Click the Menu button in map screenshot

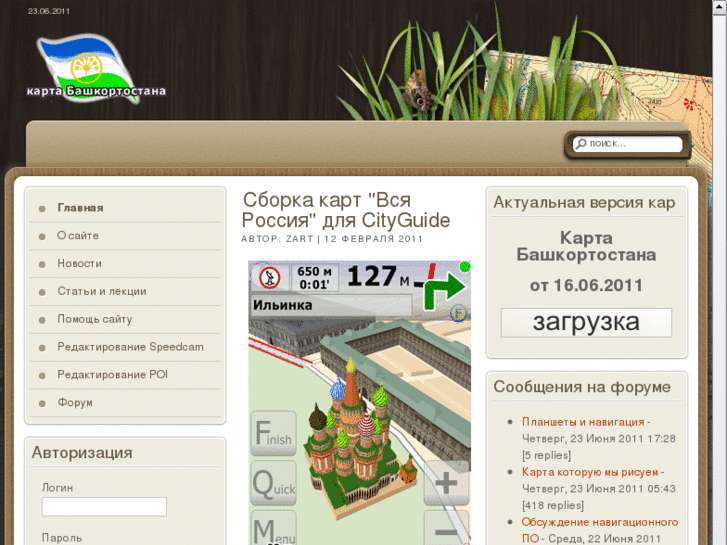[274, 528]
